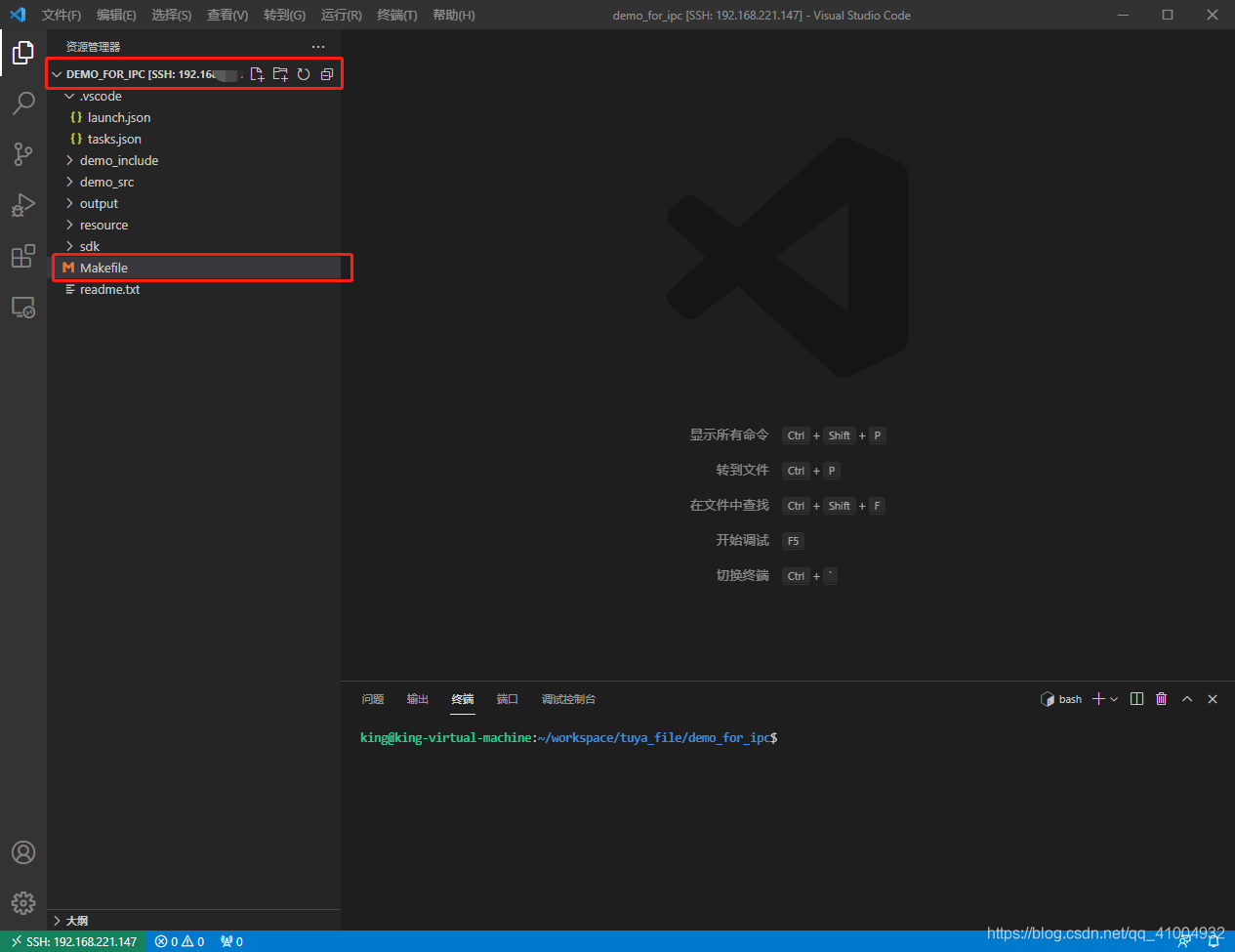This screenshot has height=952, width=1235.
Task: Open the Run and Debug view
Action: (x=22, y=205)
